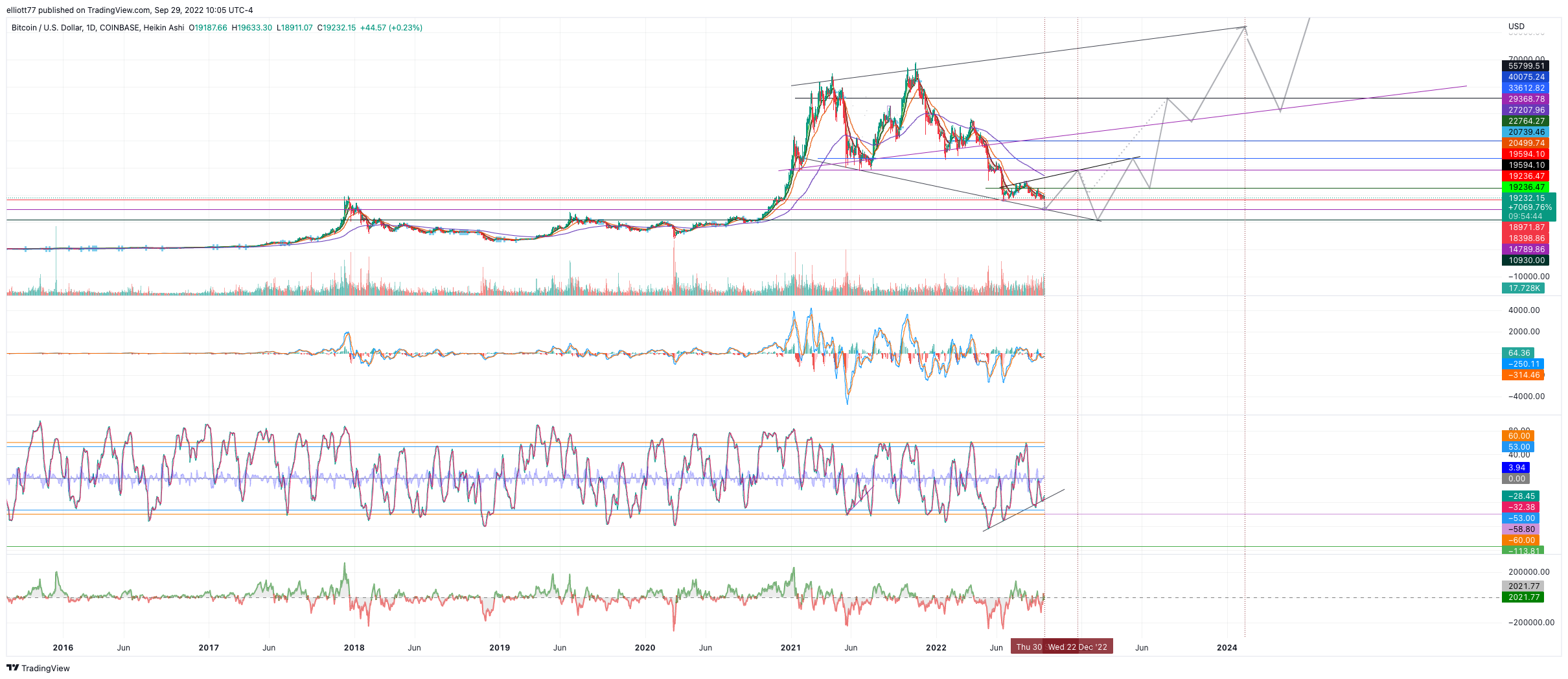Click the -53.00 blue oscillator label

coord(1521,518)
